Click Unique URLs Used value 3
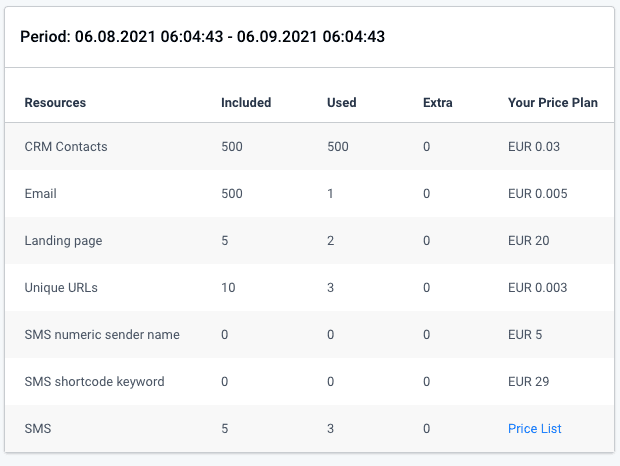The image size is (620, 466). pos(331,288)
